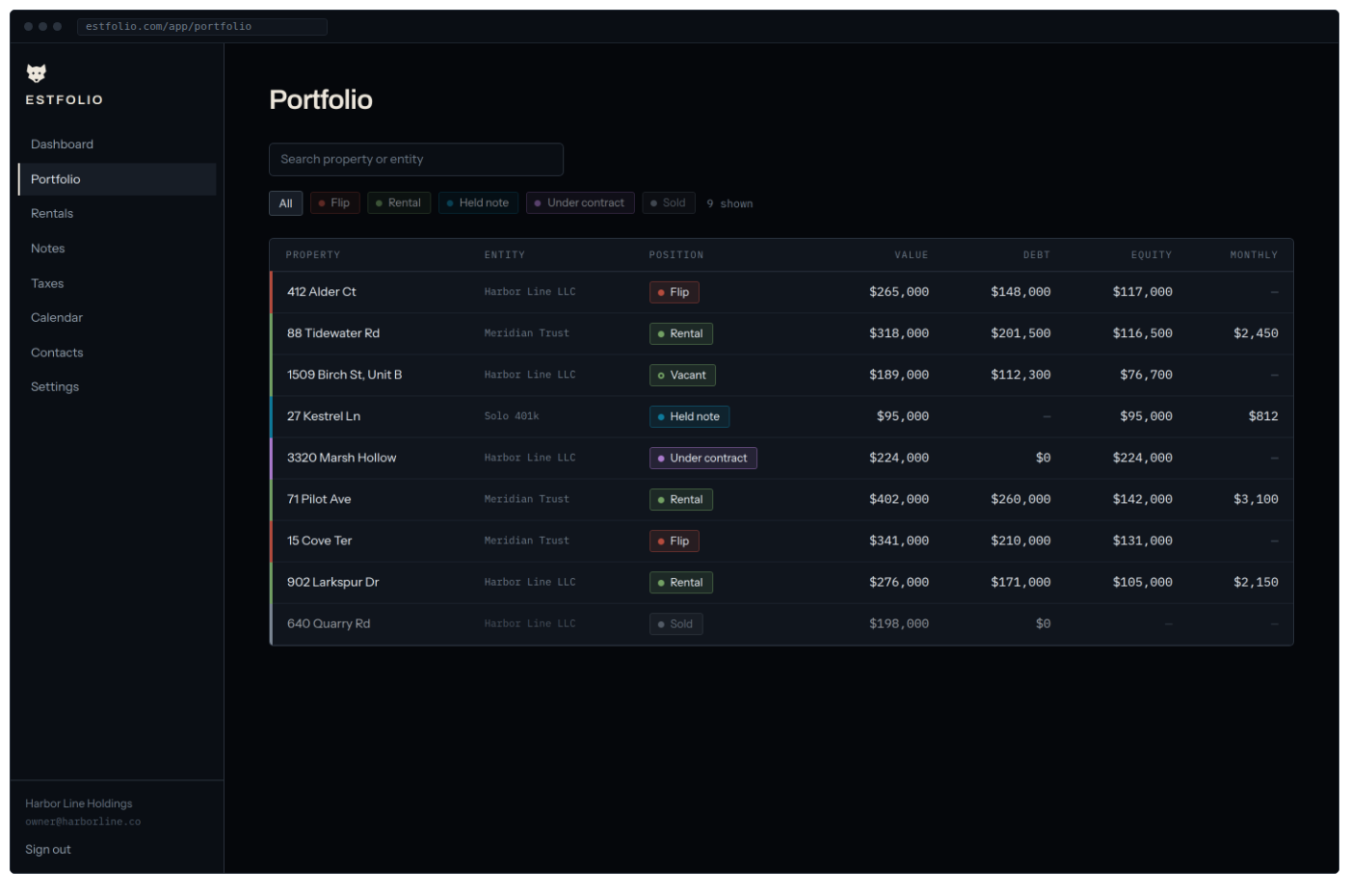Image resolution: width=1349 pixels, height=896 pixels.
Task: Go to Rentals in the sidebar
Action: pyautogui.click(x=52, y=214)
